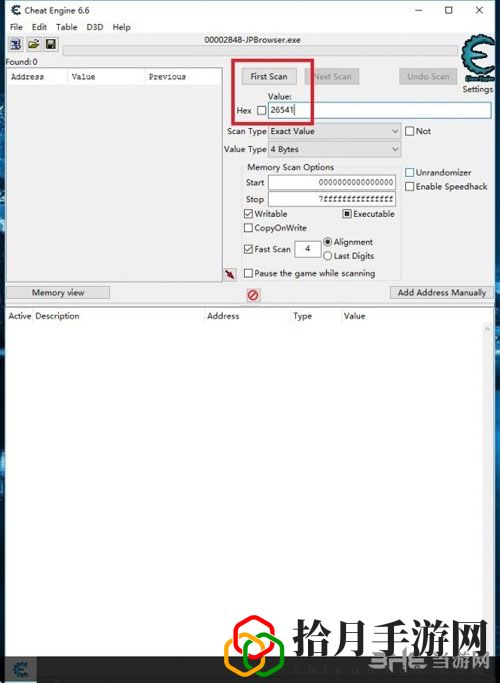
Task: Click the open folder toolbar icon
Action: [34, 44]
